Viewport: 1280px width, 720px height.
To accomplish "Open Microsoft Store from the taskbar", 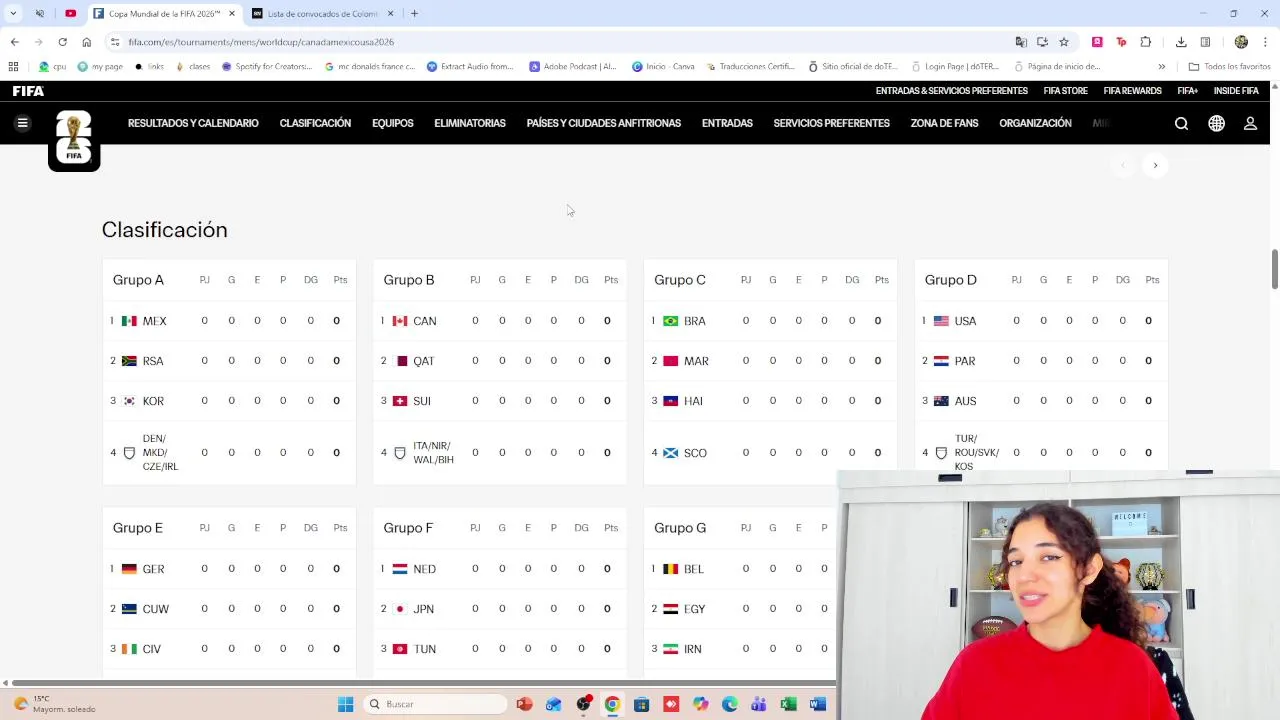I will tap(641, 704).
